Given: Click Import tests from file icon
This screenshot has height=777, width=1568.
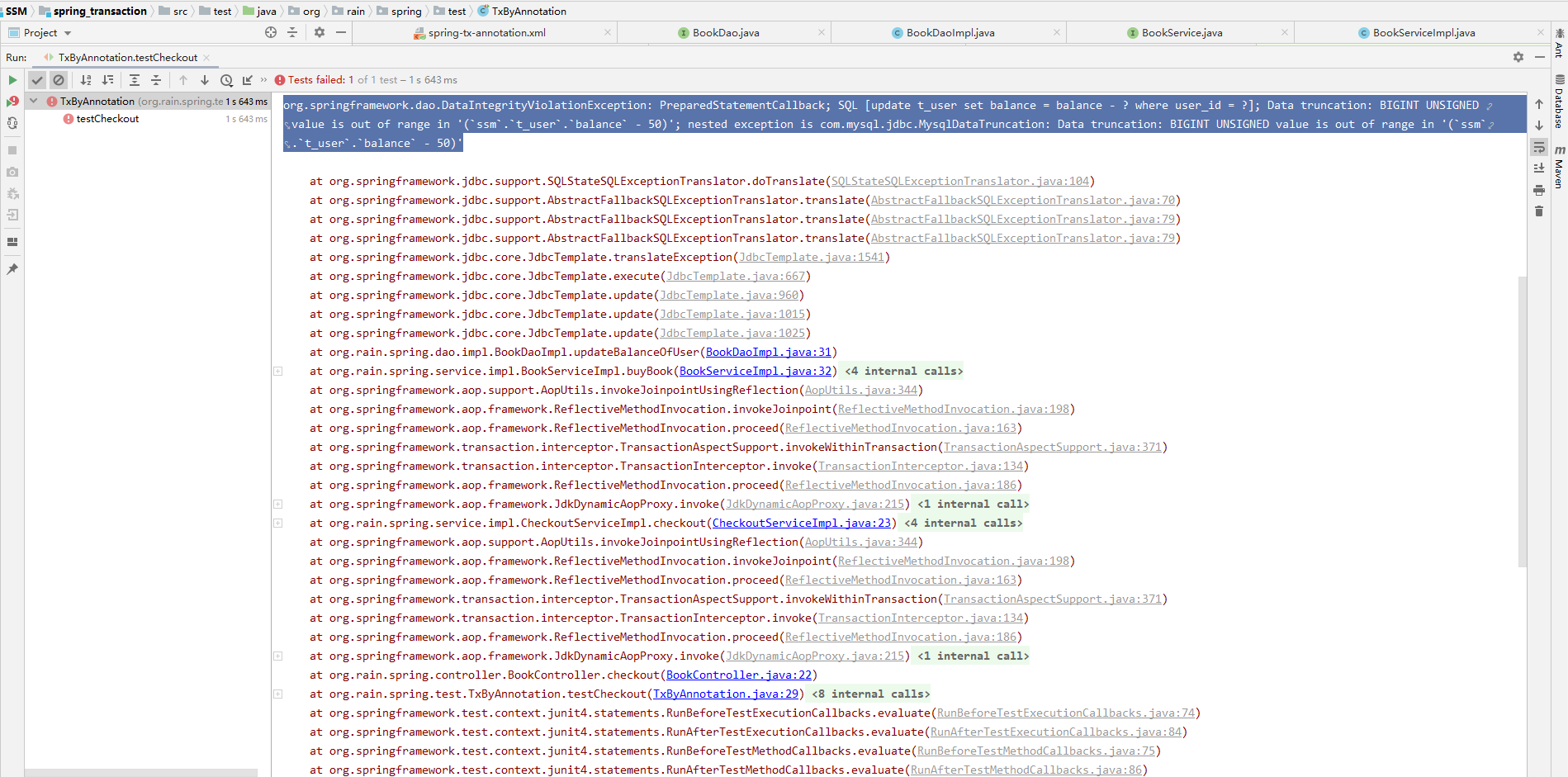Looking at the screenshot, I should tap(247, 80).
